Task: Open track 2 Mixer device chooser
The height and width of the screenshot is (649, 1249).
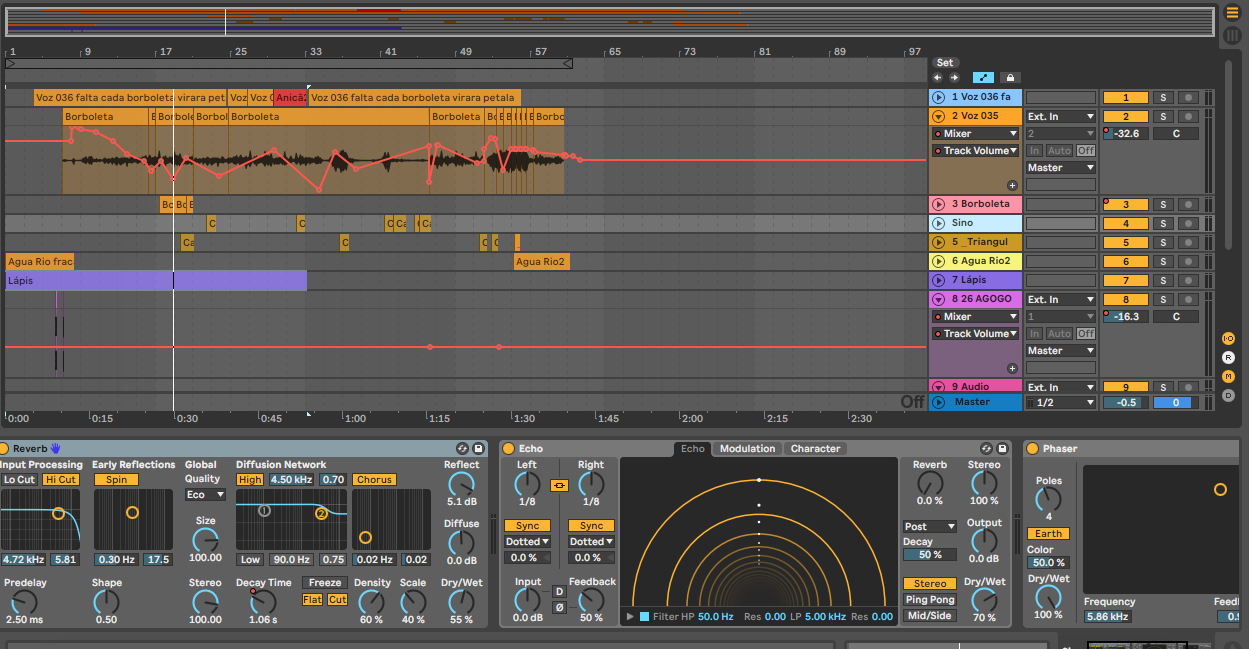Action: tap(976, 133)
